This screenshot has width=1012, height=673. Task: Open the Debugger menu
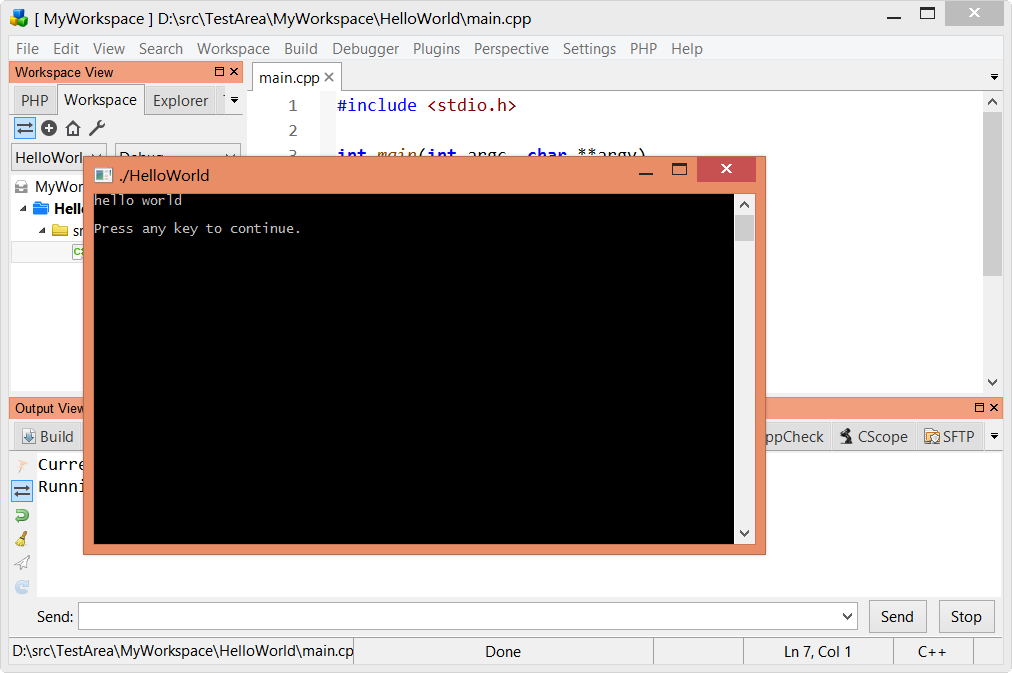click(365, 48)
